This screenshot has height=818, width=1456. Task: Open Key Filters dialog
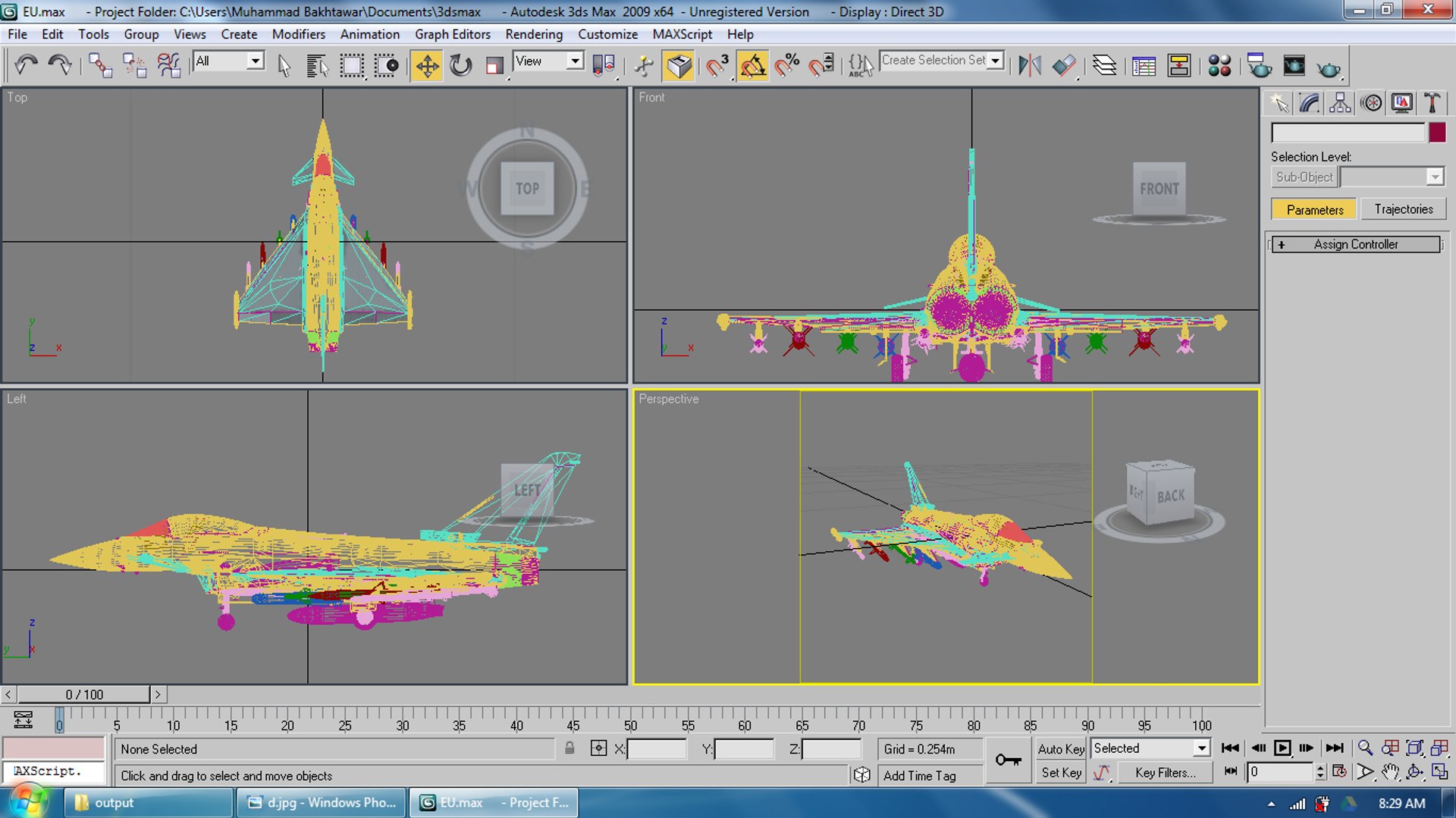click(1165, 773)
